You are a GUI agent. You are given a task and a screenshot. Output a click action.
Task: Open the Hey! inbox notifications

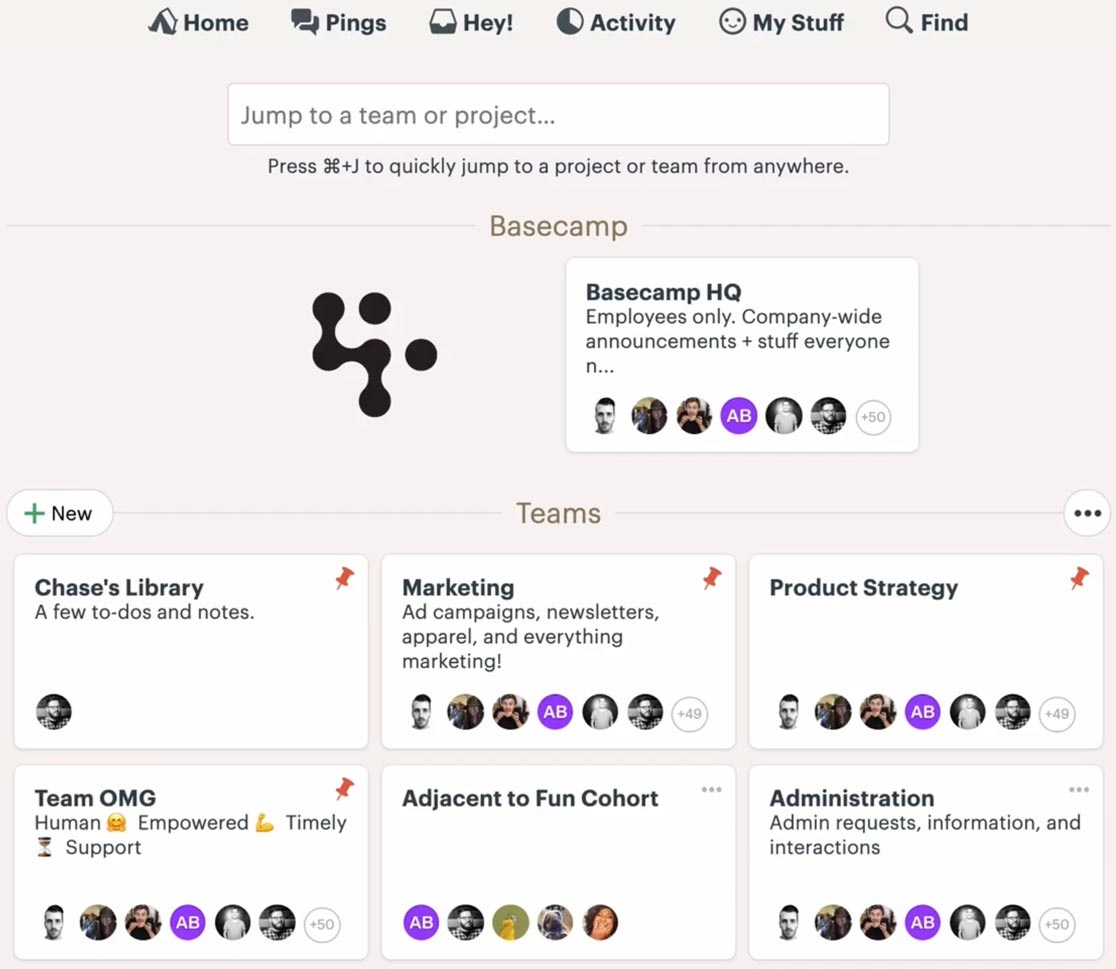471,22
